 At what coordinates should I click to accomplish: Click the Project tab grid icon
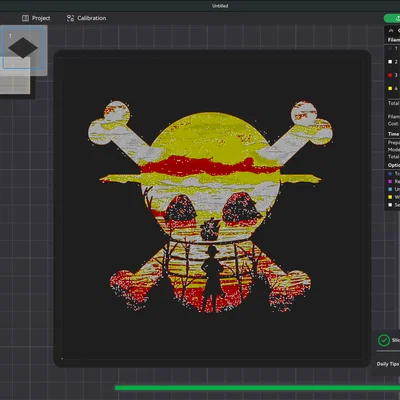click(25, 18)
